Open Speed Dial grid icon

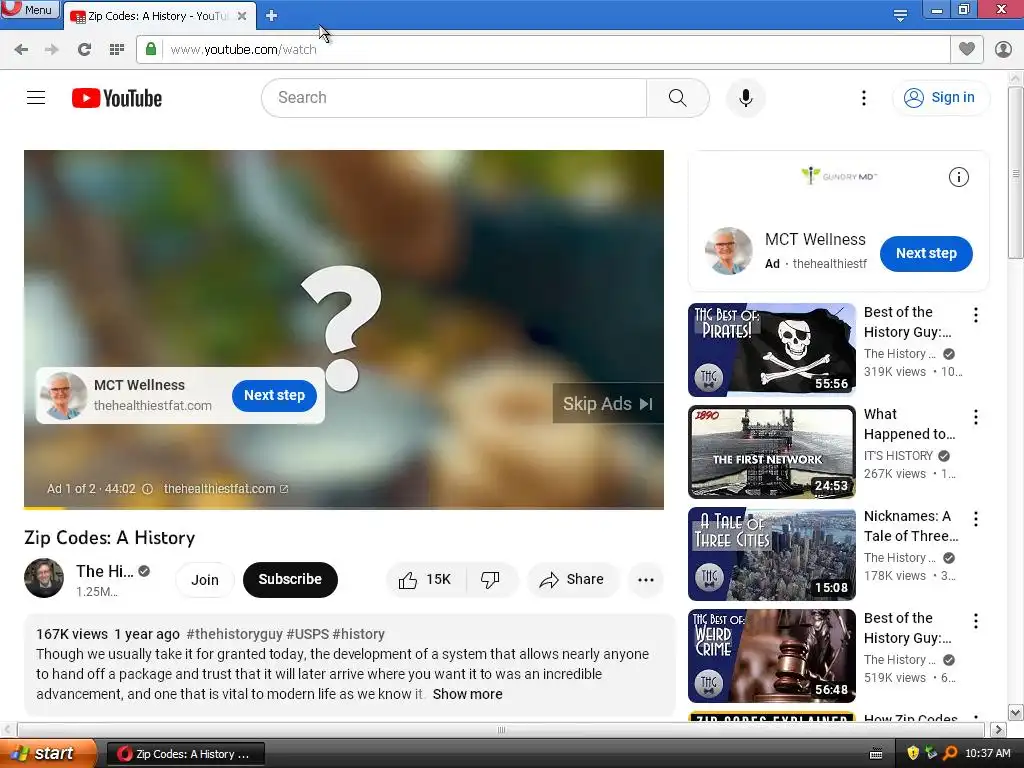pyautogui.click(x=117, y=50)
